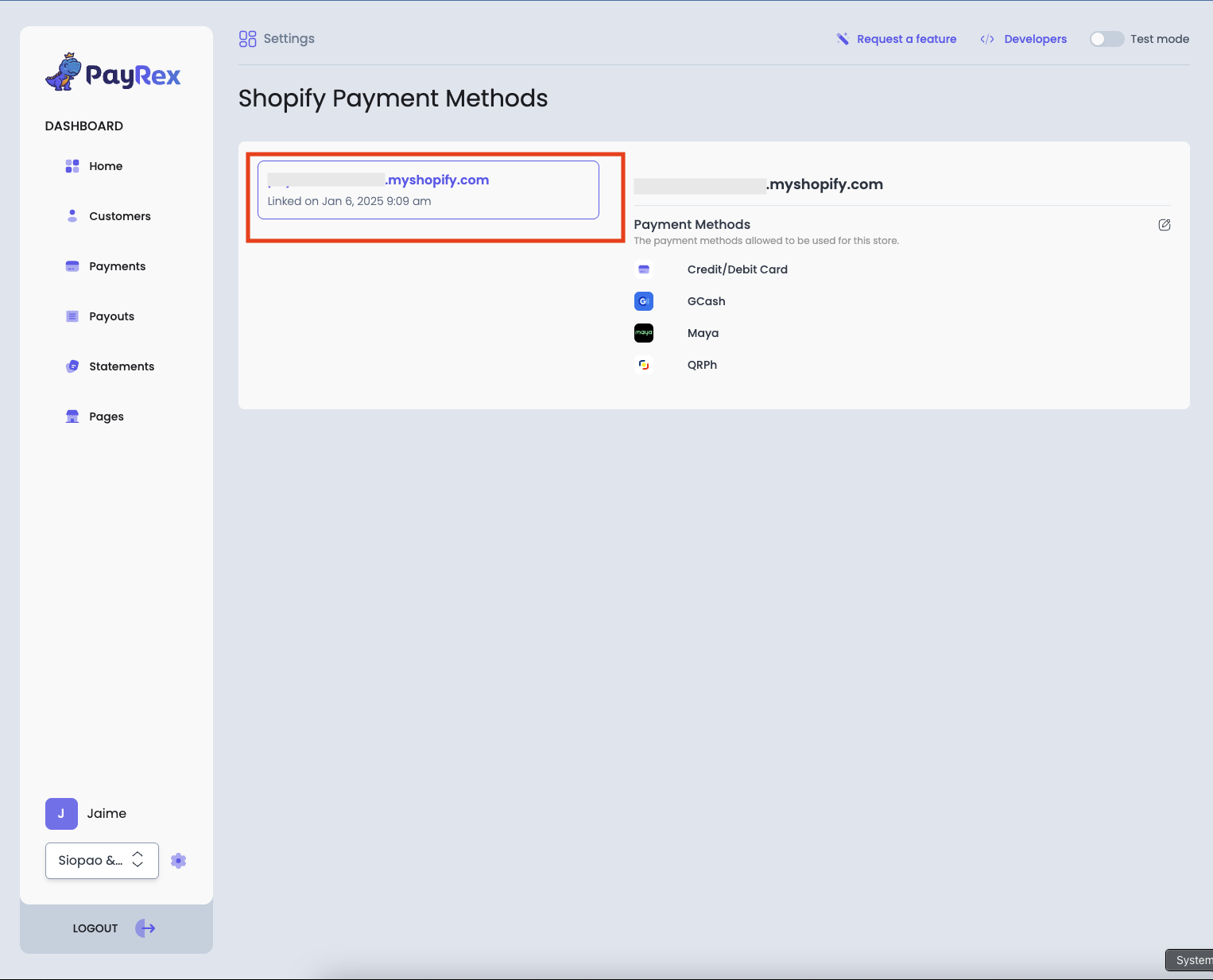Click the Payments card icon in sidebar
The image size is (1213, 980).
pos(72,266)
